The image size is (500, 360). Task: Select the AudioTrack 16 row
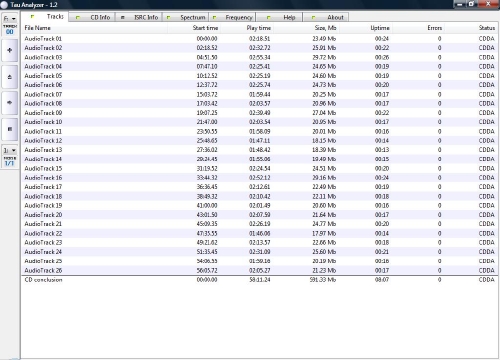pos(260,178)
